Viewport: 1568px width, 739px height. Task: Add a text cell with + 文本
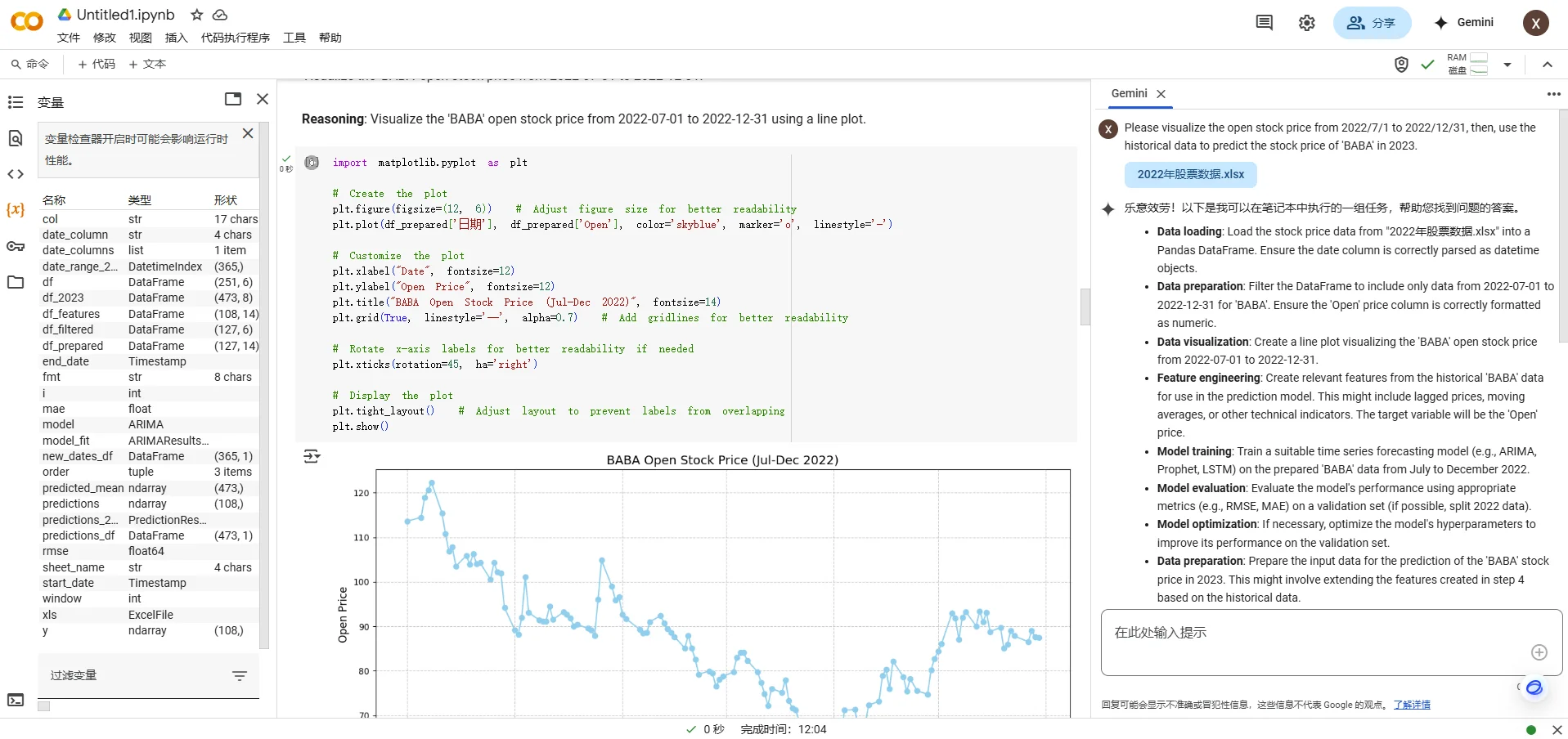147,65
